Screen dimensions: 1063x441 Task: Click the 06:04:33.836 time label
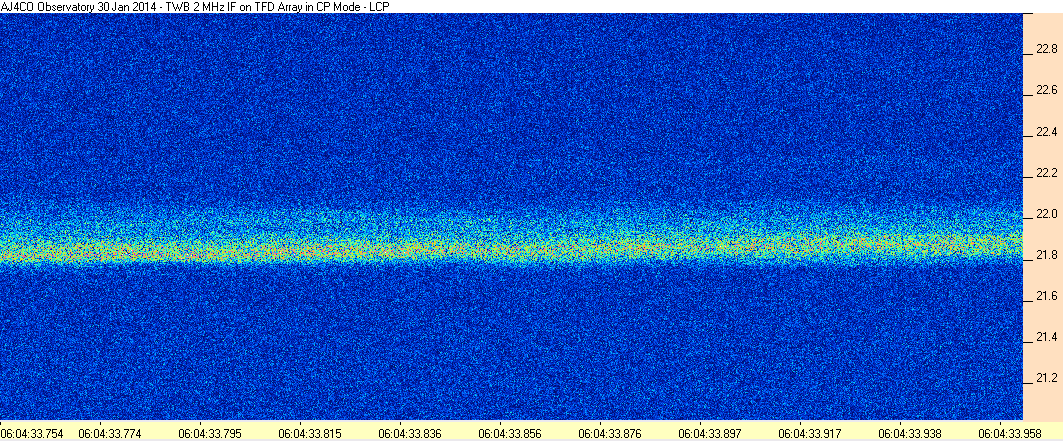tap(410, 432)
